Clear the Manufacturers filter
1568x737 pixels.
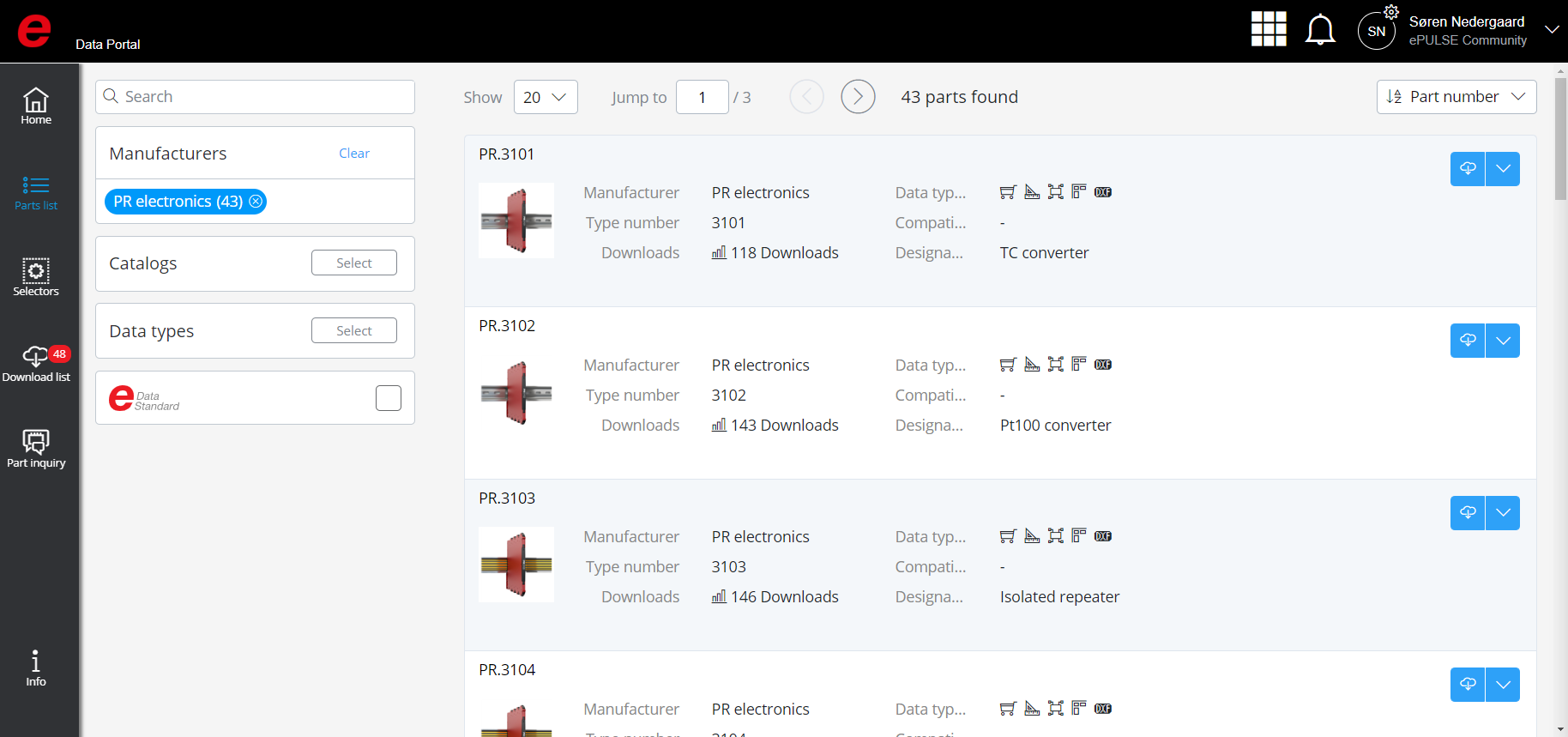click(354, 154)
